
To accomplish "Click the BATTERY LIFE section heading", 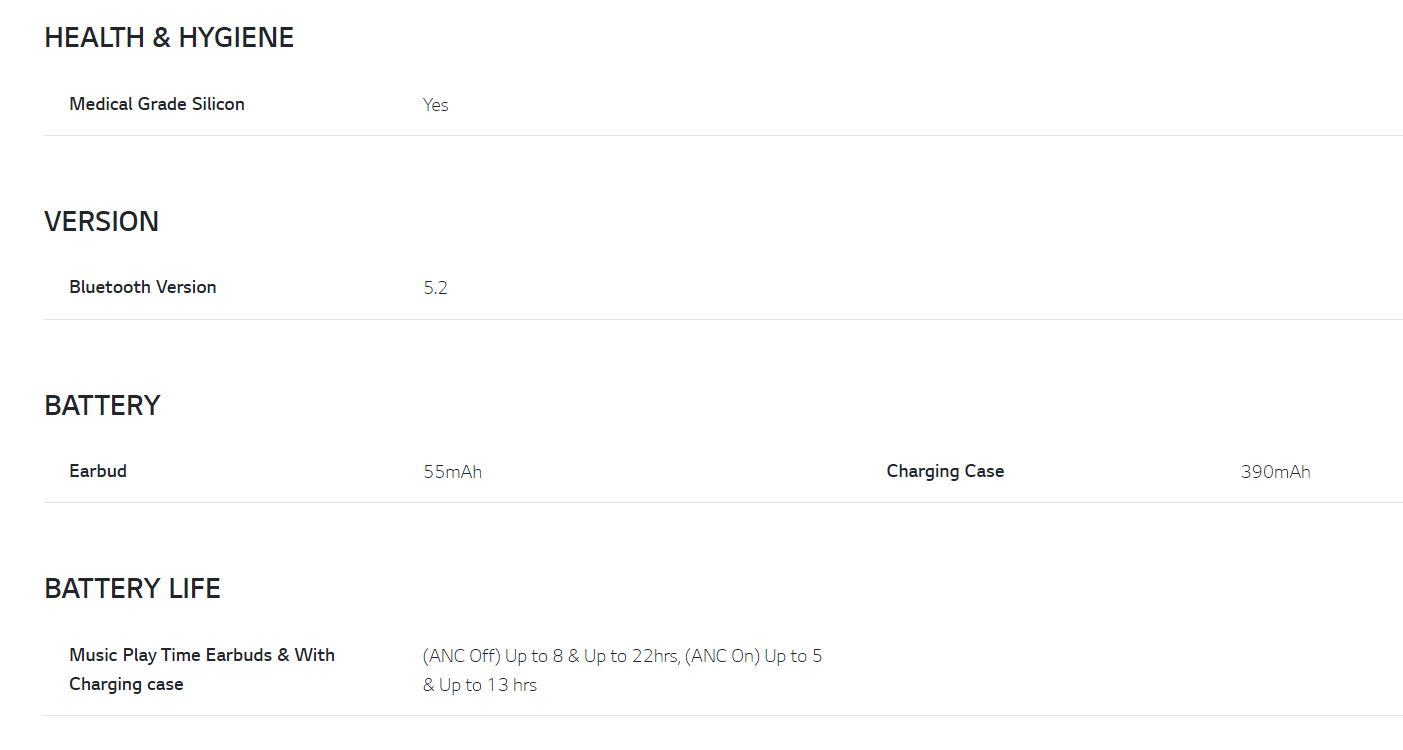I will [x=132, y=588].
